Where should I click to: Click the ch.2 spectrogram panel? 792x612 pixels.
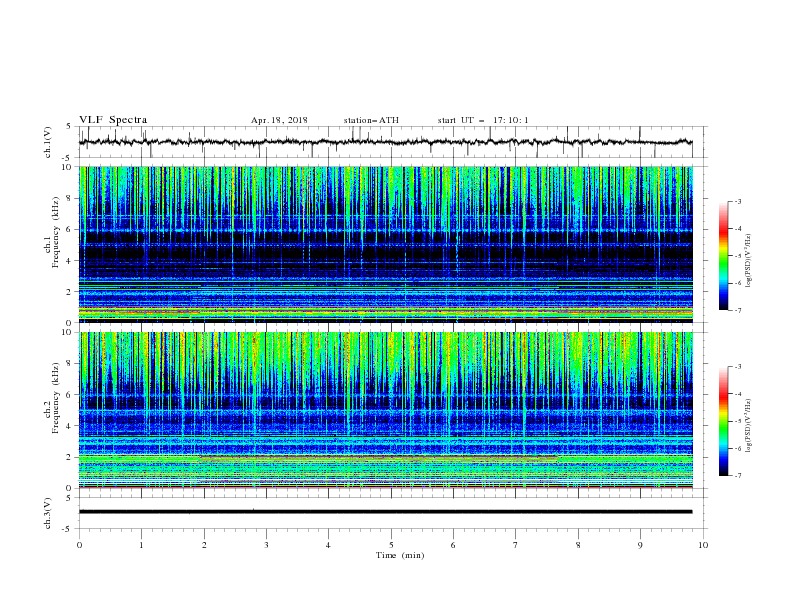pyautogui.click(x=386, y=410)
